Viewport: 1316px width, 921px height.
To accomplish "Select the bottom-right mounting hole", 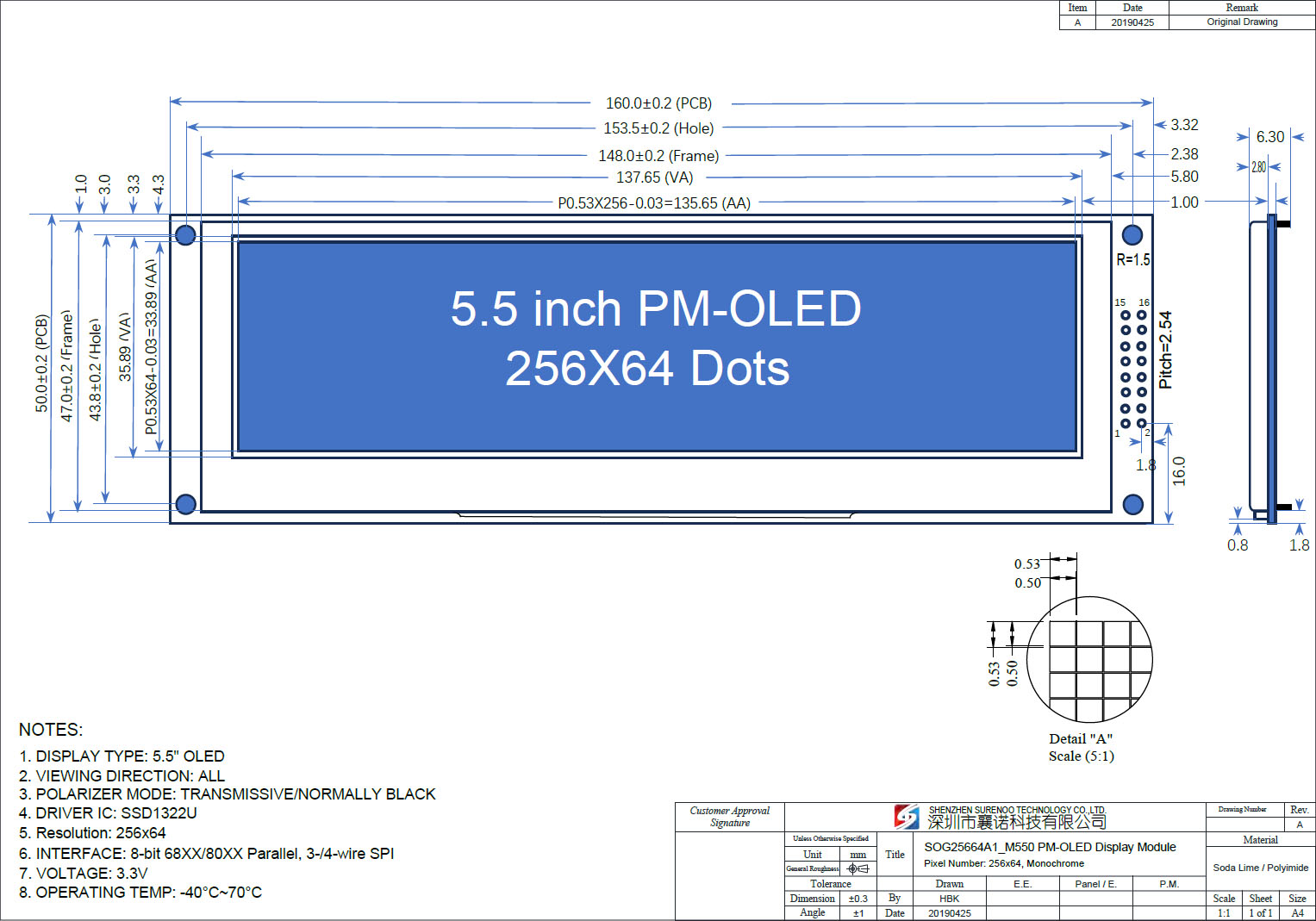I will 1133,504.
